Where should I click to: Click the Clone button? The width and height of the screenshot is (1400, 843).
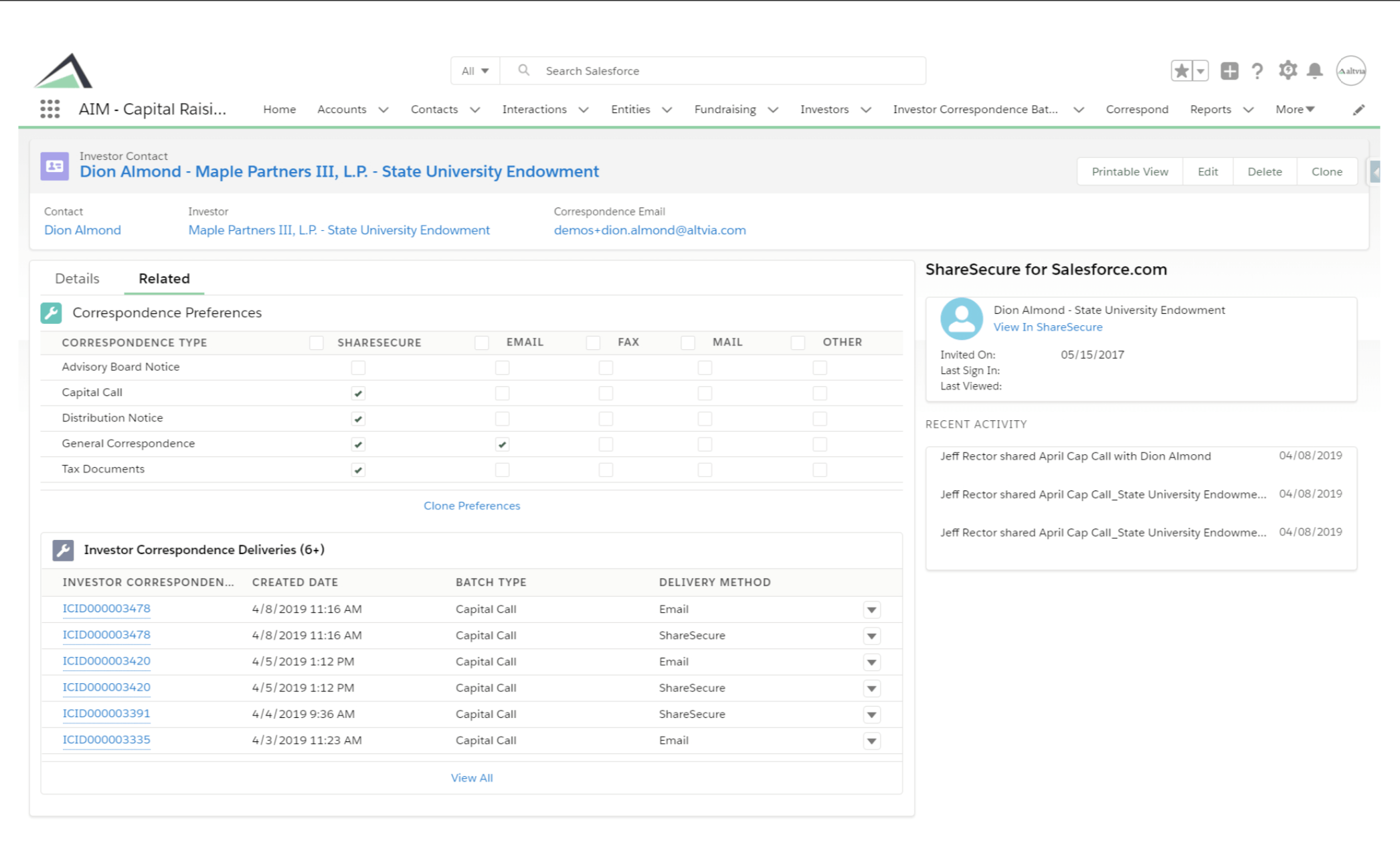[1326, 171]
